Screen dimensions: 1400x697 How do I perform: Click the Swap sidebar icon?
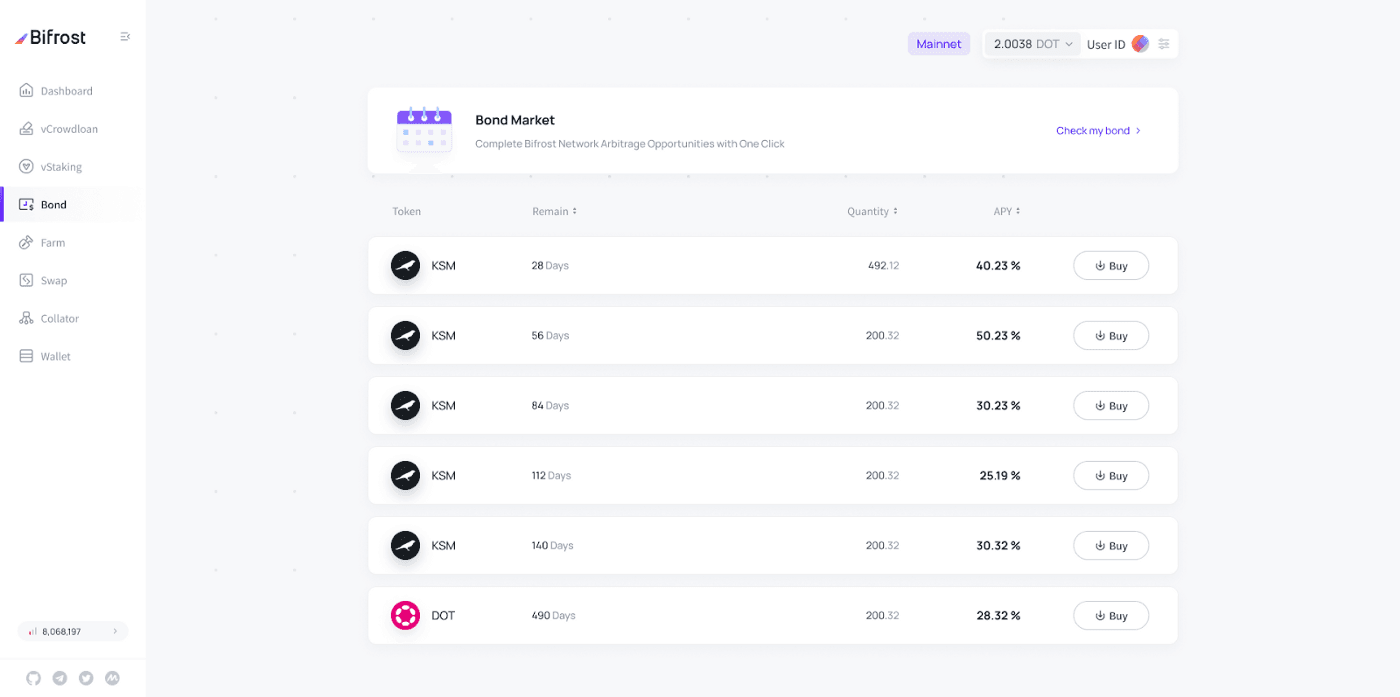coord(26,281)
